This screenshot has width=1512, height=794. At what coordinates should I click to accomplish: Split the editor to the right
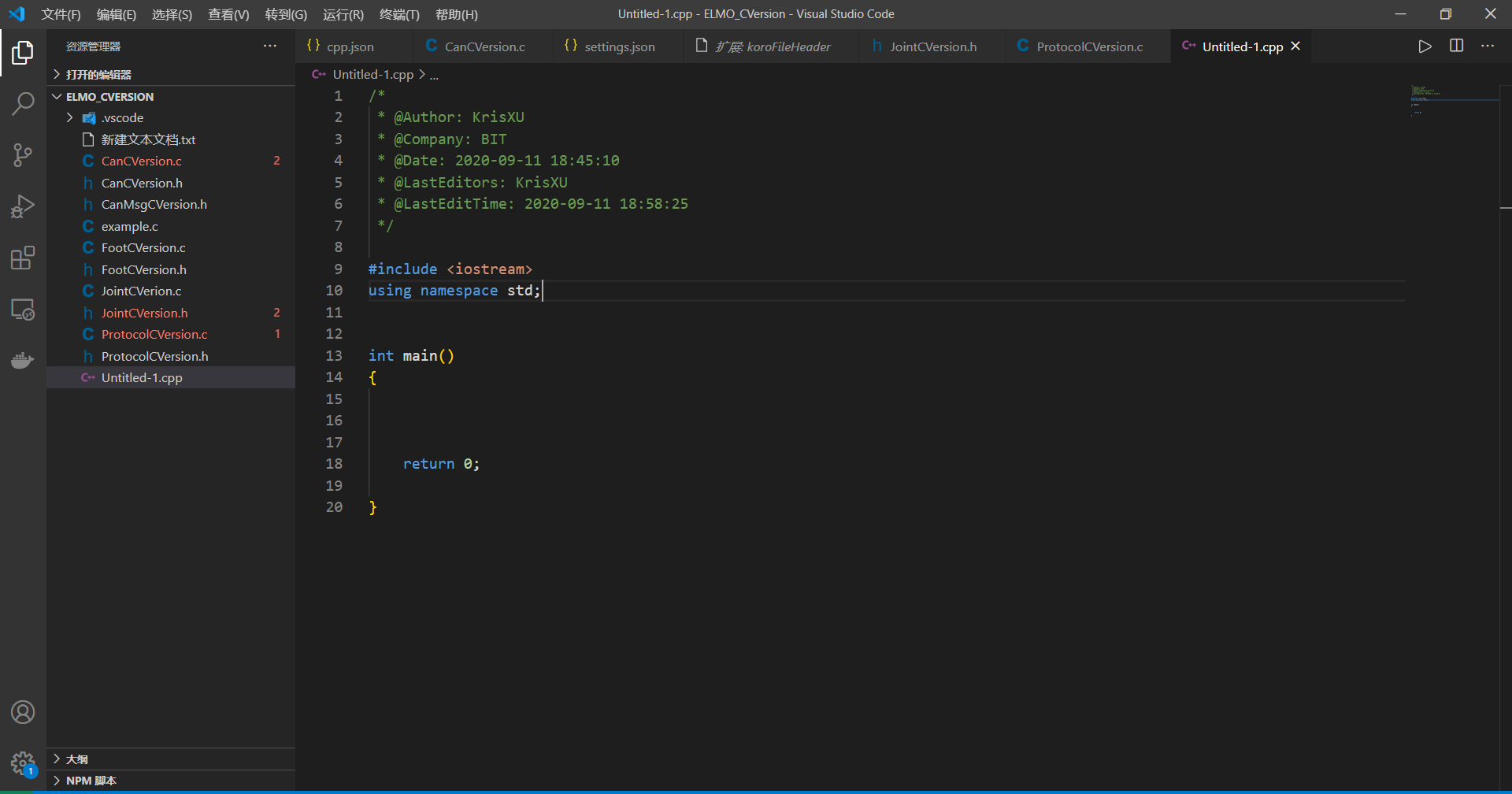pos(1456,46)
